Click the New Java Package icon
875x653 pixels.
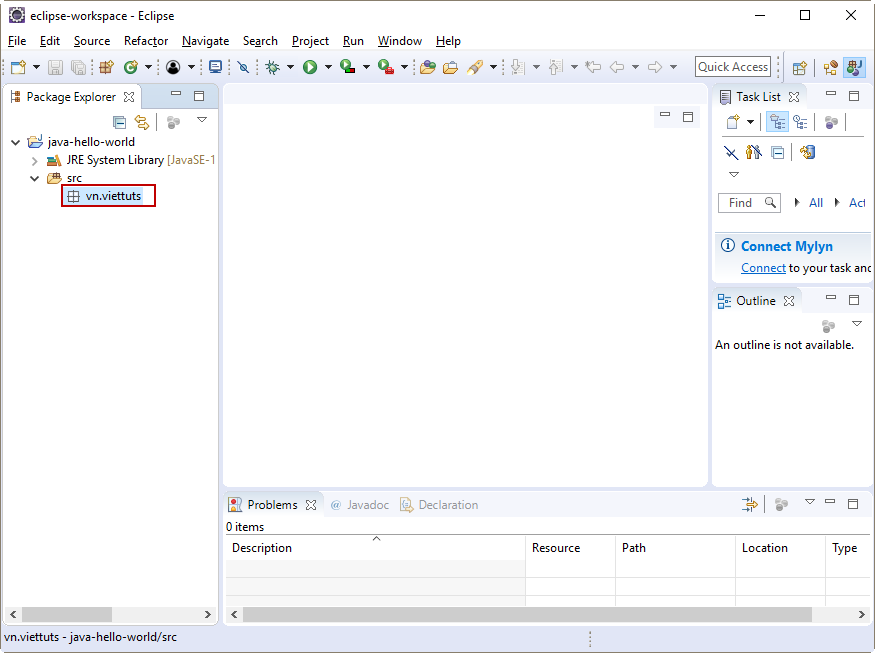(x=106, y=68)
